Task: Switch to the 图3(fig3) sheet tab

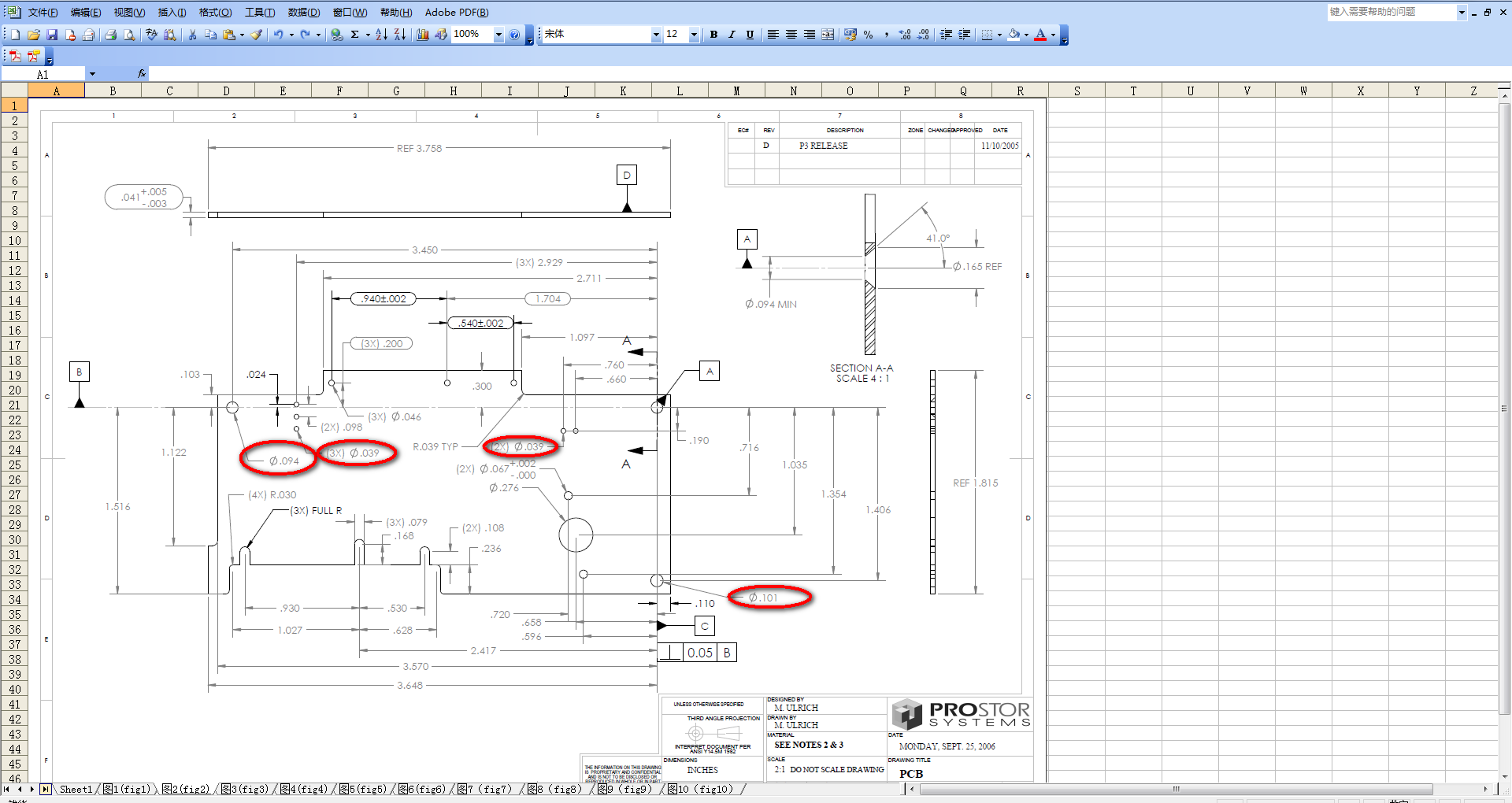Action: [x=245, y=789]
